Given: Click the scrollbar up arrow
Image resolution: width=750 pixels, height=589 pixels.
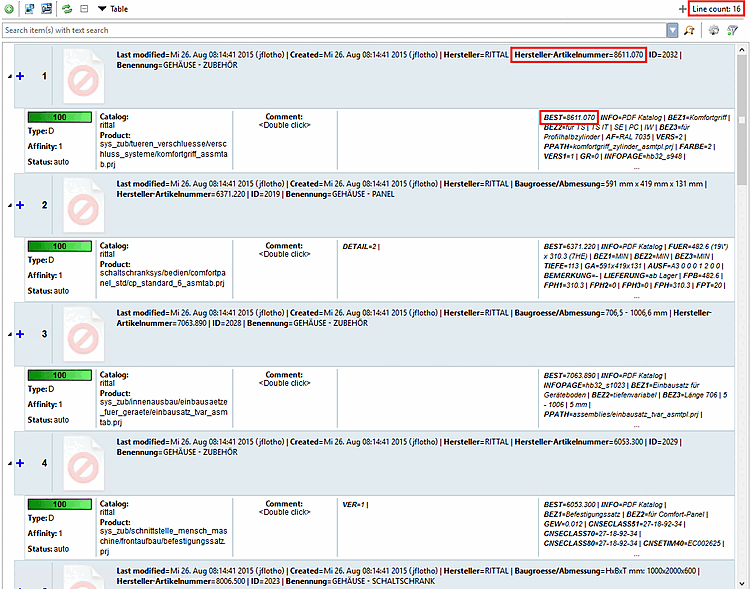Looking at the screenshot, I should tap(742, 50).
